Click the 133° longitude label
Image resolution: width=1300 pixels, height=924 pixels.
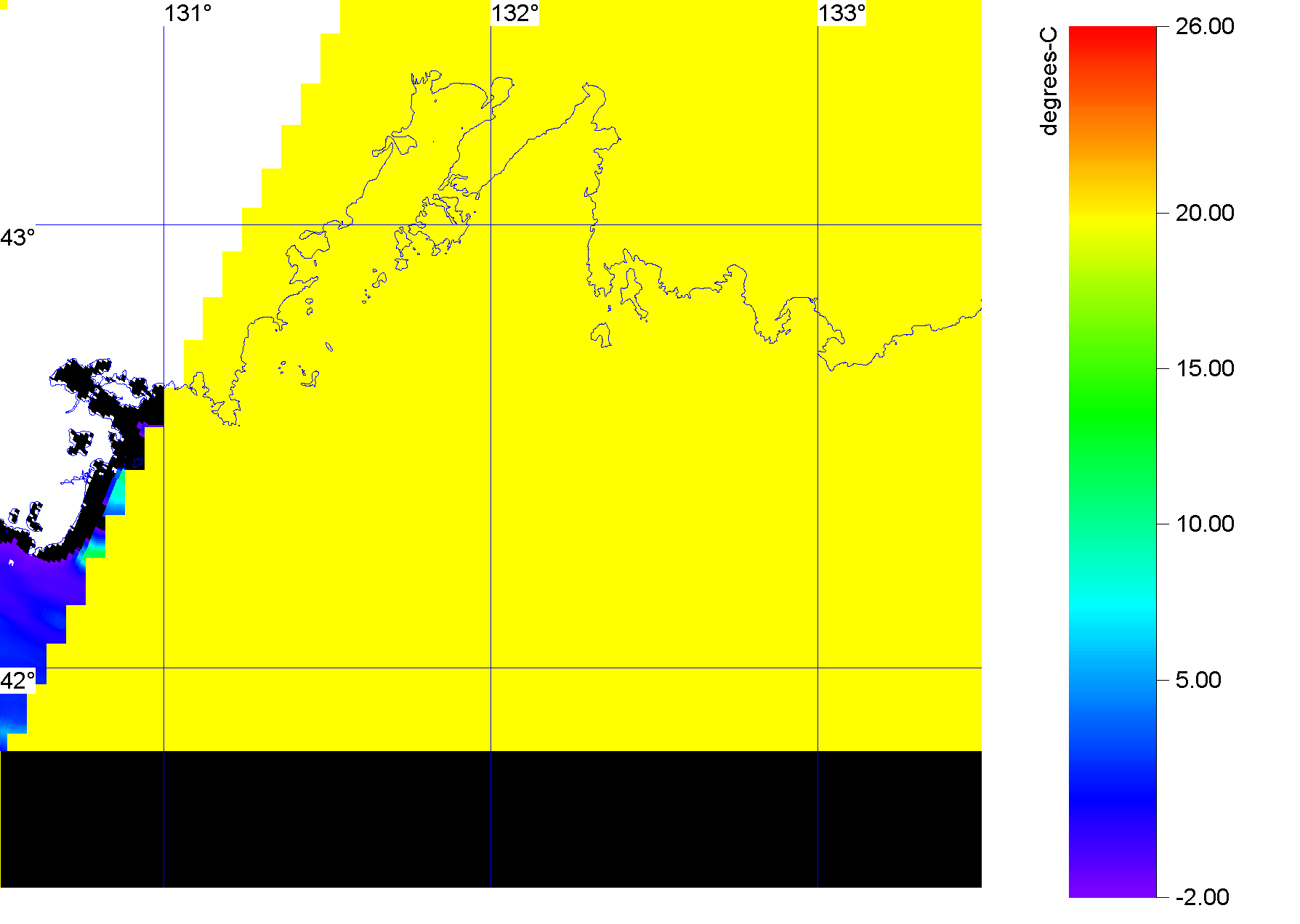point(842,13)
